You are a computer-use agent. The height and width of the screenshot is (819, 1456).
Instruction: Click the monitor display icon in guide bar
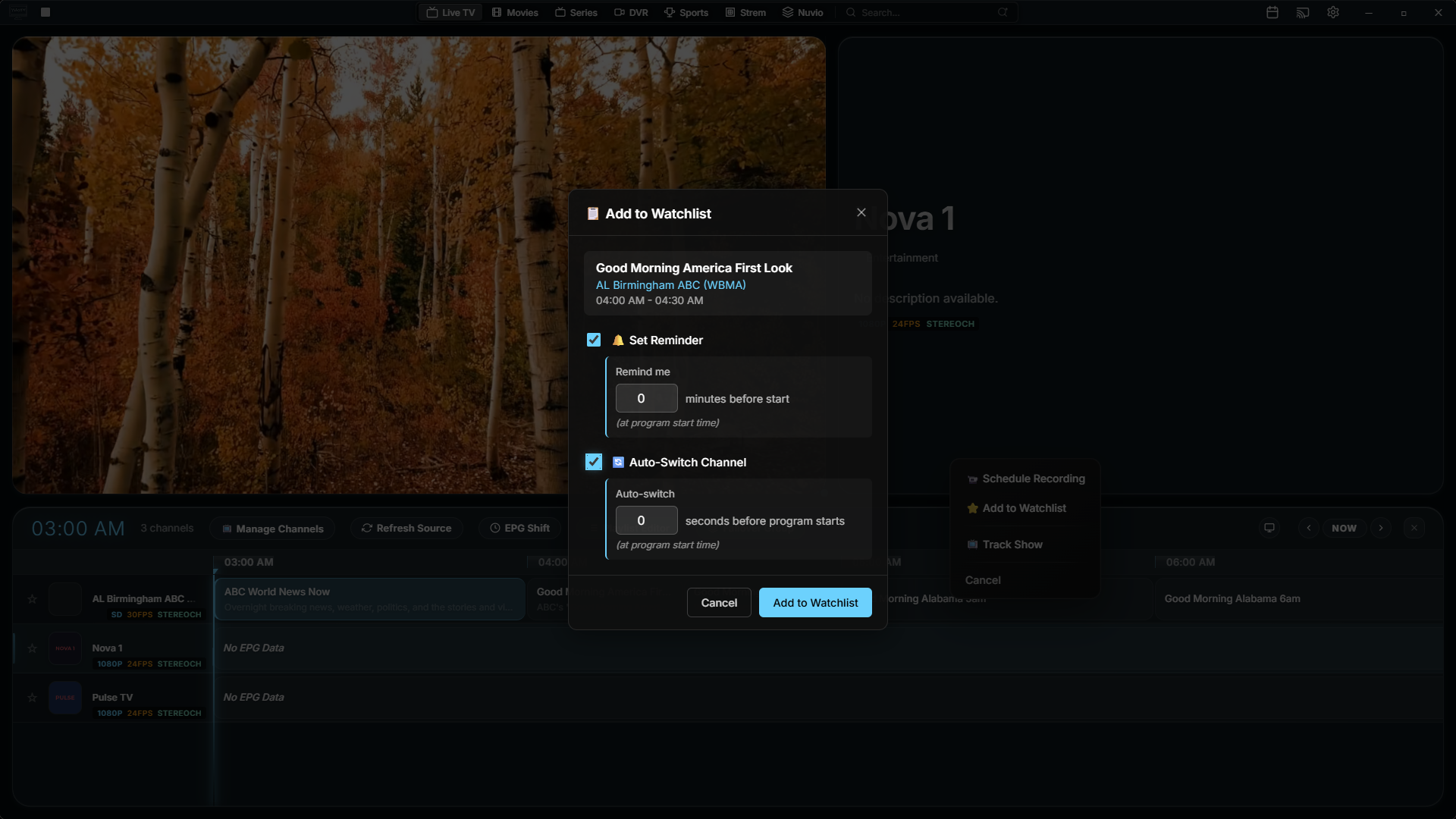pyautogui.click(x=1269, y=529)
